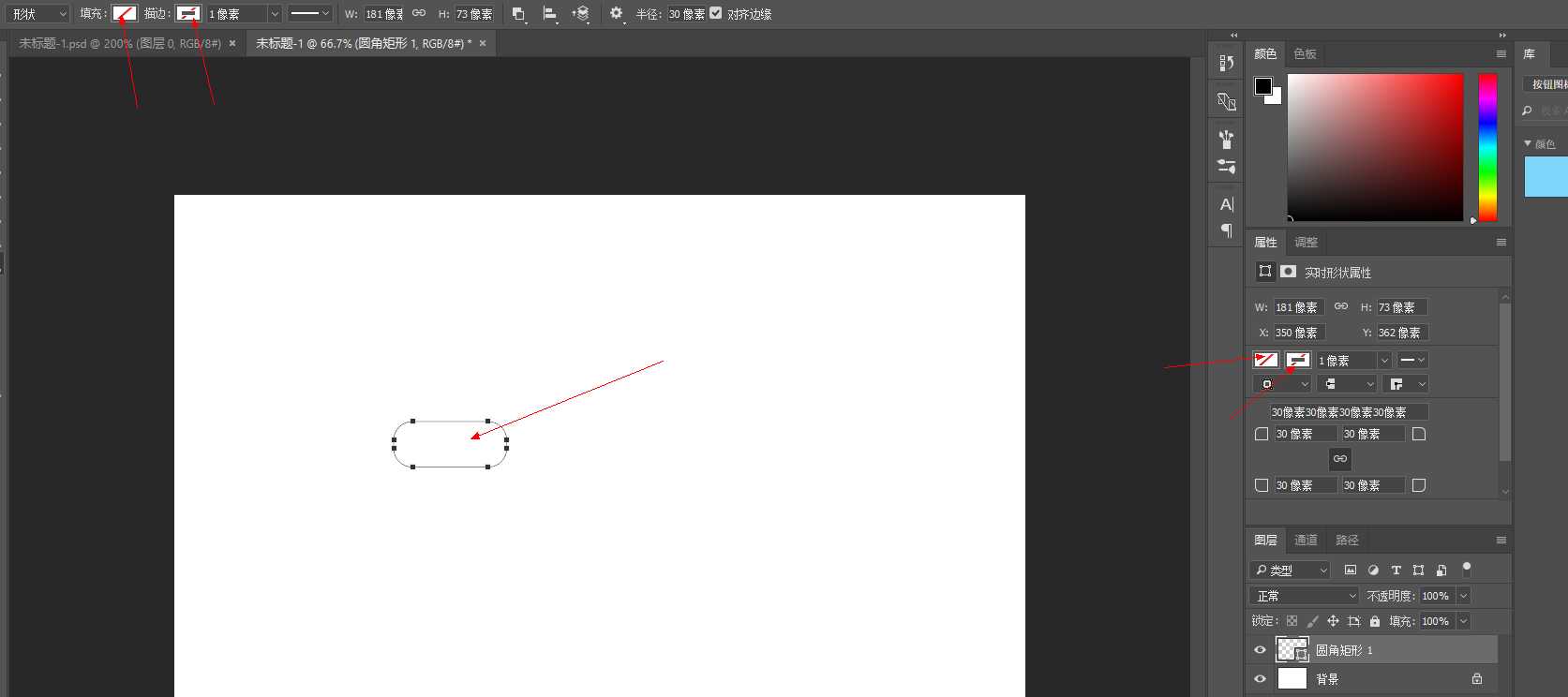
Task: Link width and height in options bar
Action: 419,14
